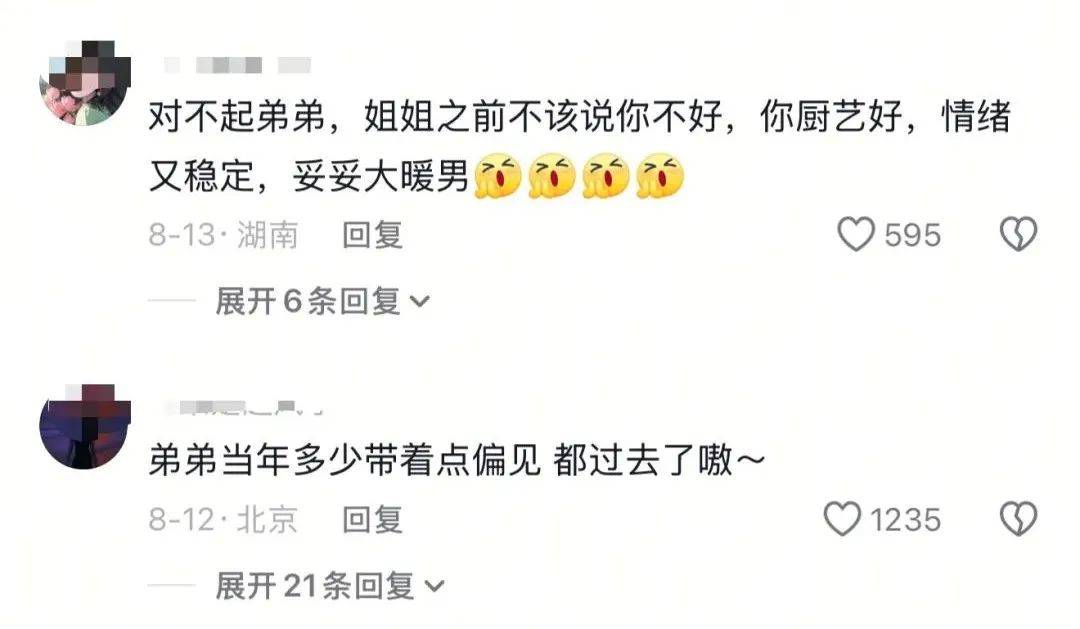Select the comment text starting 对不起弟弟
This screenshot has height=629, width=1080.
580,146
